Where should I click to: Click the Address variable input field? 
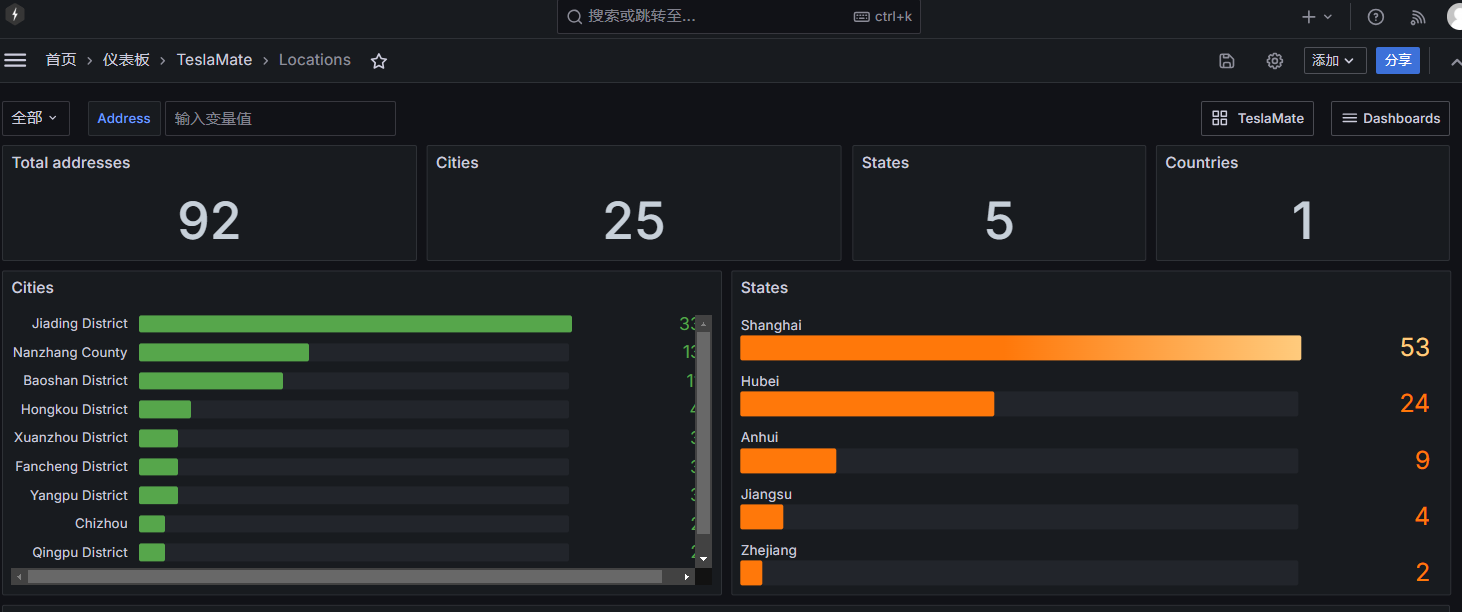click(280, 118)
